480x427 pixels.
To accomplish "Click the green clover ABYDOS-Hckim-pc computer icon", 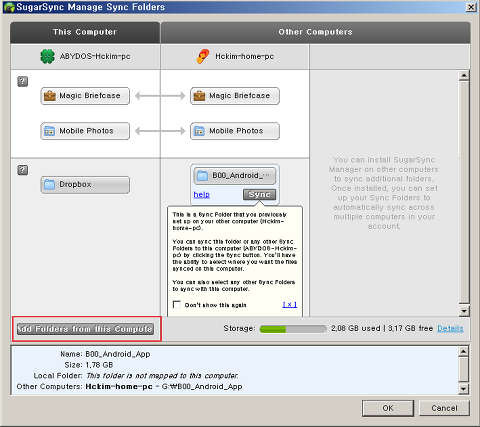I will coord(48,56).
